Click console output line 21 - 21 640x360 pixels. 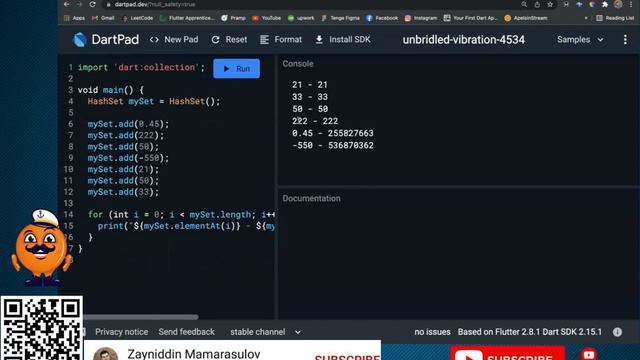coord(310,85)
